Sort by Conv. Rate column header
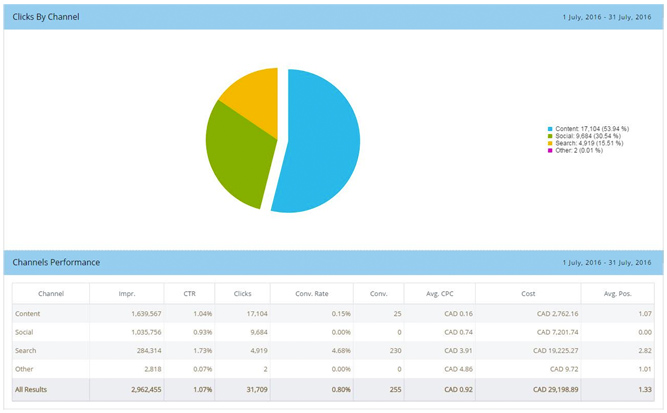Image resolution: width=667 pixels, height=413 pixels. (x=312, y=293)
